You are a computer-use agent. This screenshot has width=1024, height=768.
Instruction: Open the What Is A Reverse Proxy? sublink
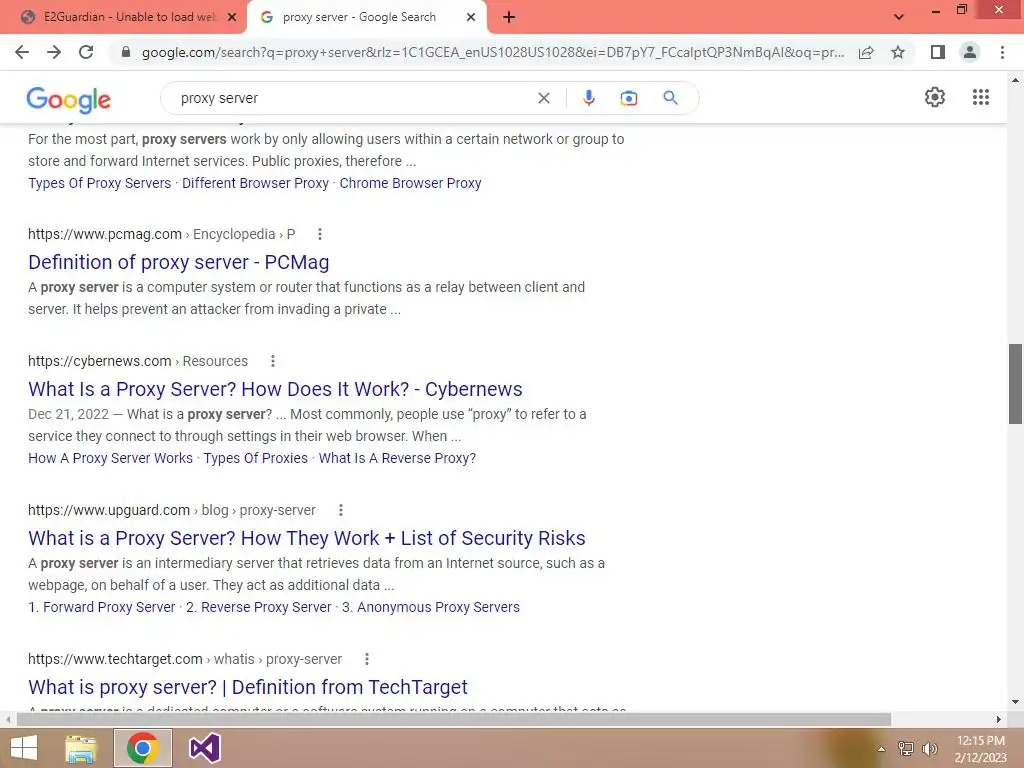(x=397, y=458)
